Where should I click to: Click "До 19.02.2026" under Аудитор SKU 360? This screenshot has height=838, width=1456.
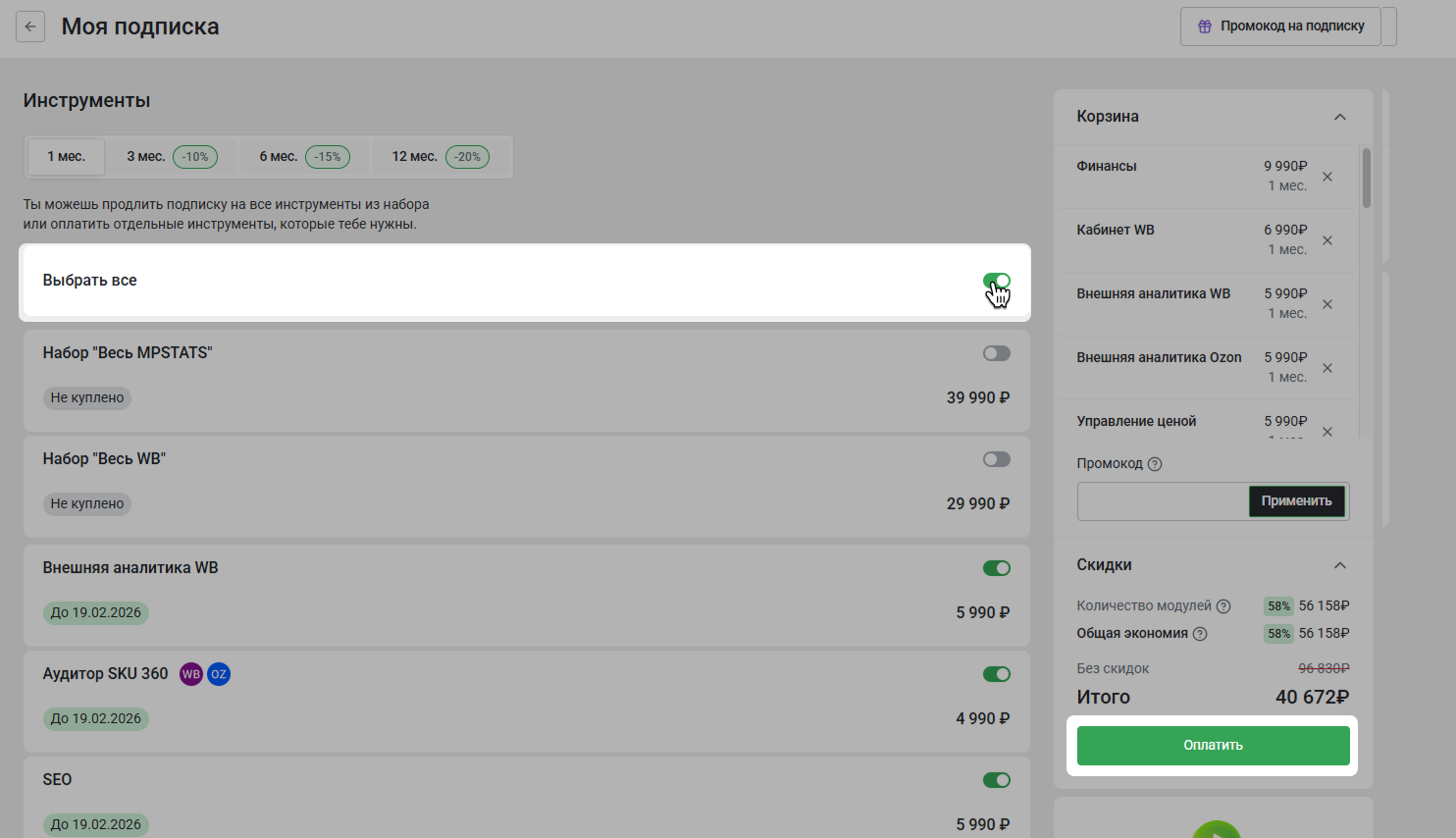click(x=96, y=718)
